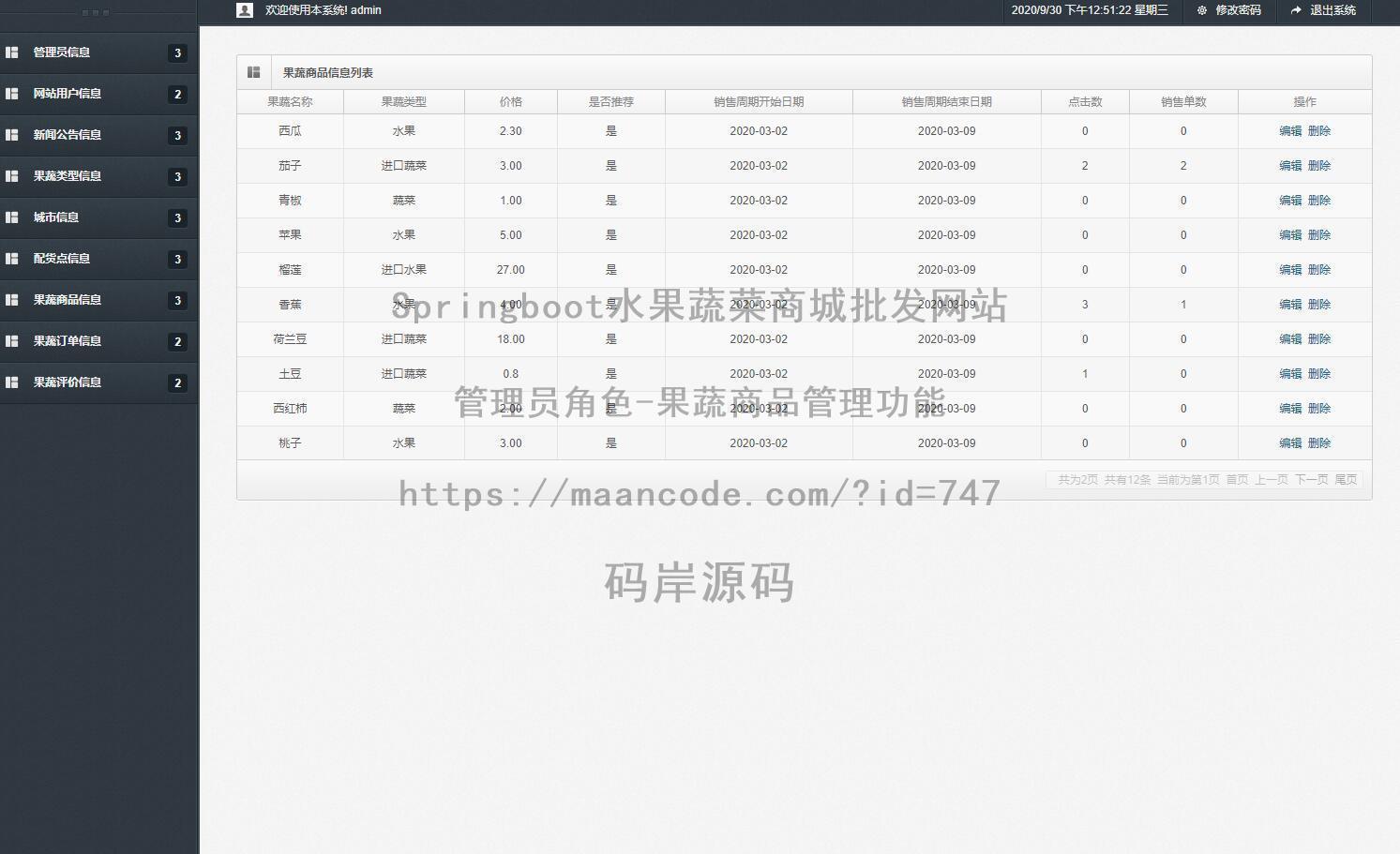Click the date and time display

(x=1090, y=10)
